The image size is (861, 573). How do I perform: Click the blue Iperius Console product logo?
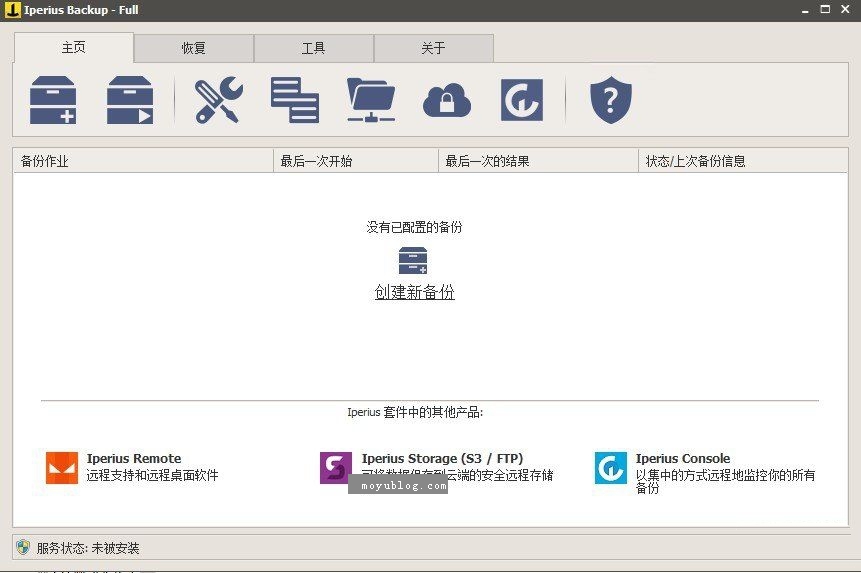[x=611, y=468]
